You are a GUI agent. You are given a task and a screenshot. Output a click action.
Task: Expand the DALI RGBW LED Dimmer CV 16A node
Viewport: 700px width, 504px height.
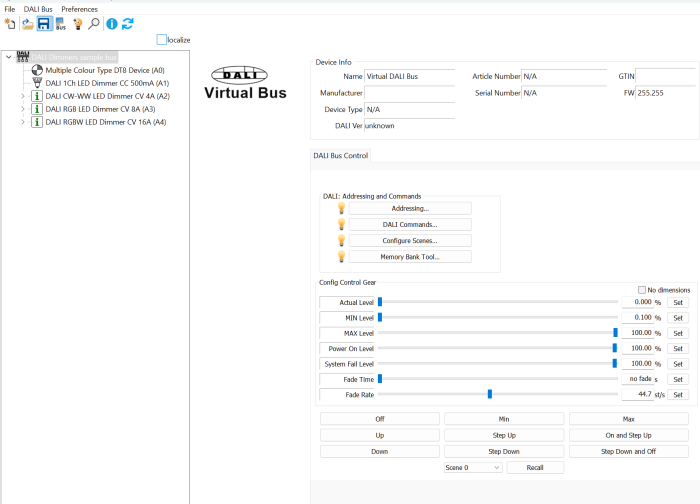pyautogui.click(x=23, y=122)
